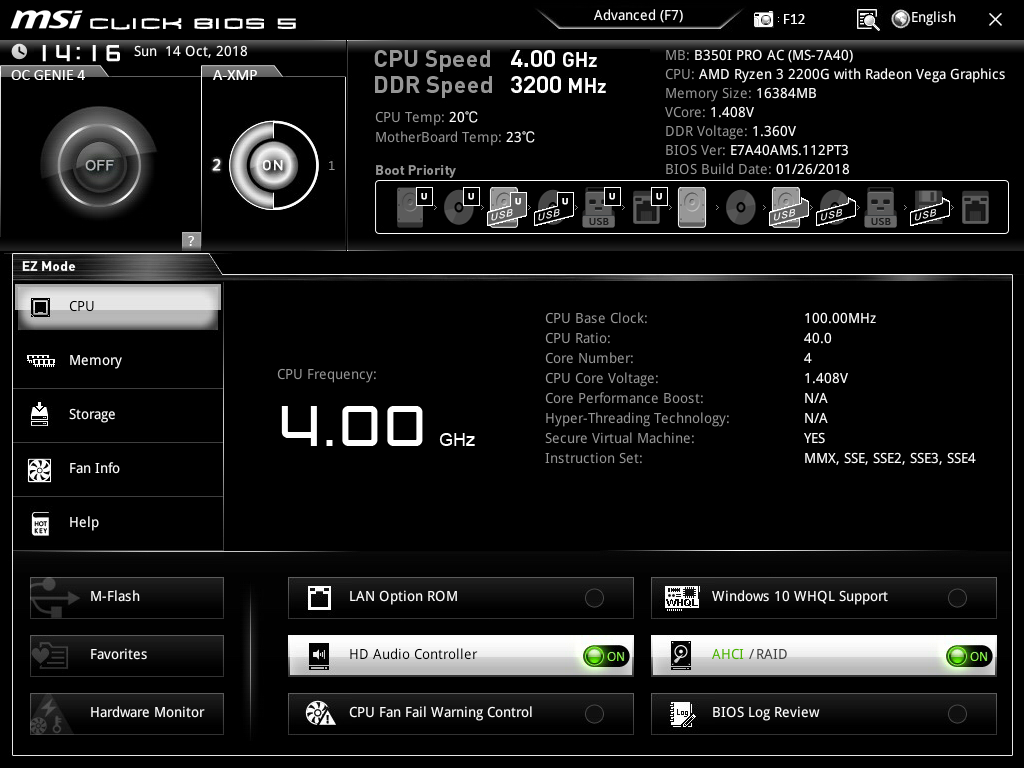Close the BIOS with the X button
Screen dimensions: 1024x768
995,20
